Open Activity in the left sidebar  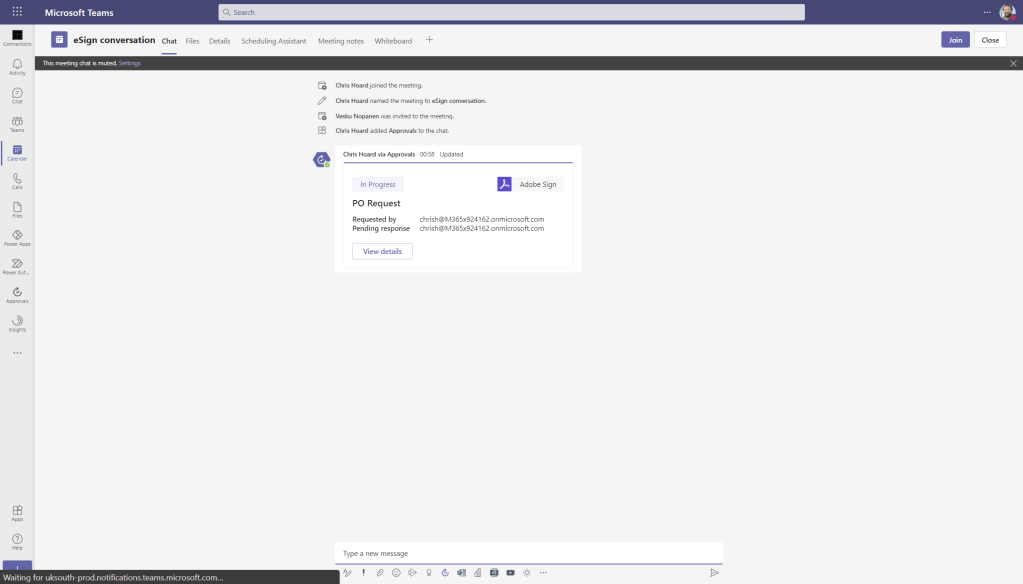[17, 67]
